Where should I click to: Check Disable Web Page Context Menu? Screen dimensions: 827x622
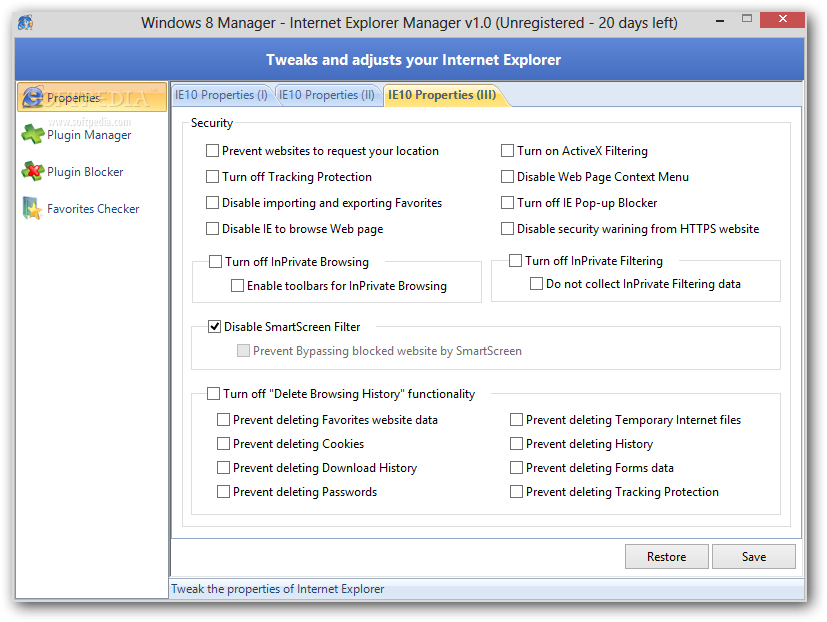(x=507, y=177)
